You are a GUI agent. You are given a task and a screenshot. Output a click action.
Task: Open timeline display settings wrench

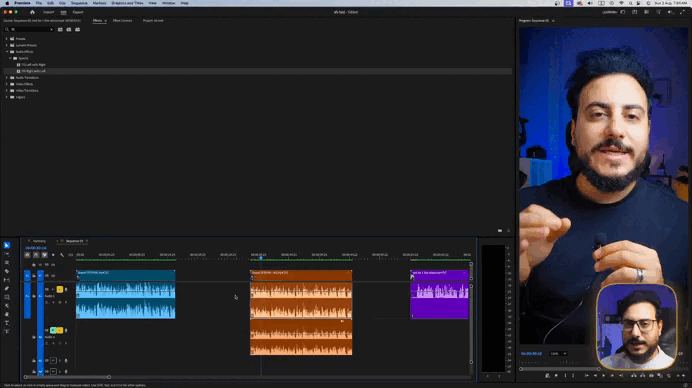click(62, 255)
